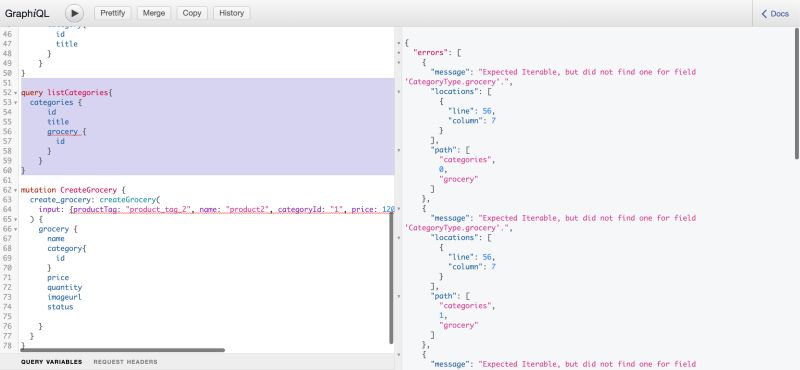This screenshot has width=800, height=370.
Task: Click the 'quantity' field on line 72
Action: (65, 287)
